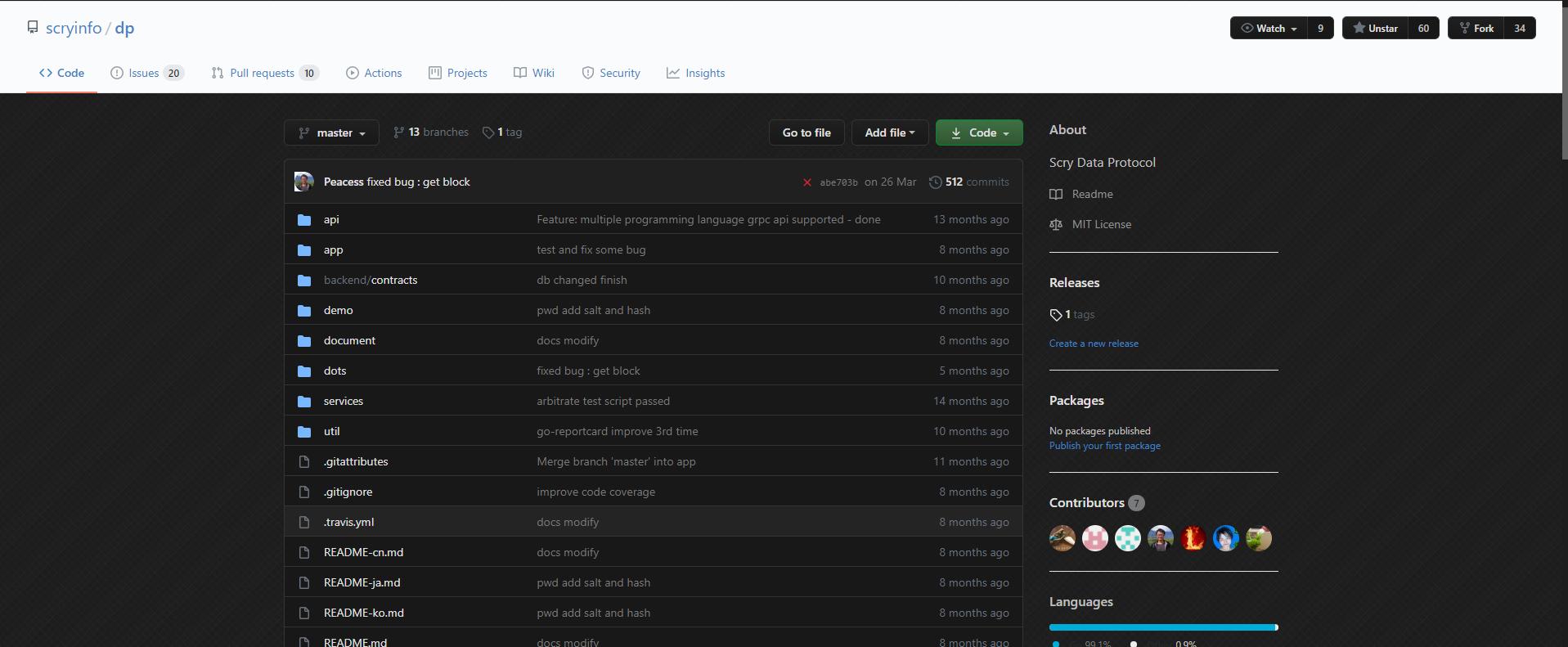Screen dimensions: 1568x647
Task: Click the README-ko.md file icon
Action: pyautogui.click(x=304, y=613)
